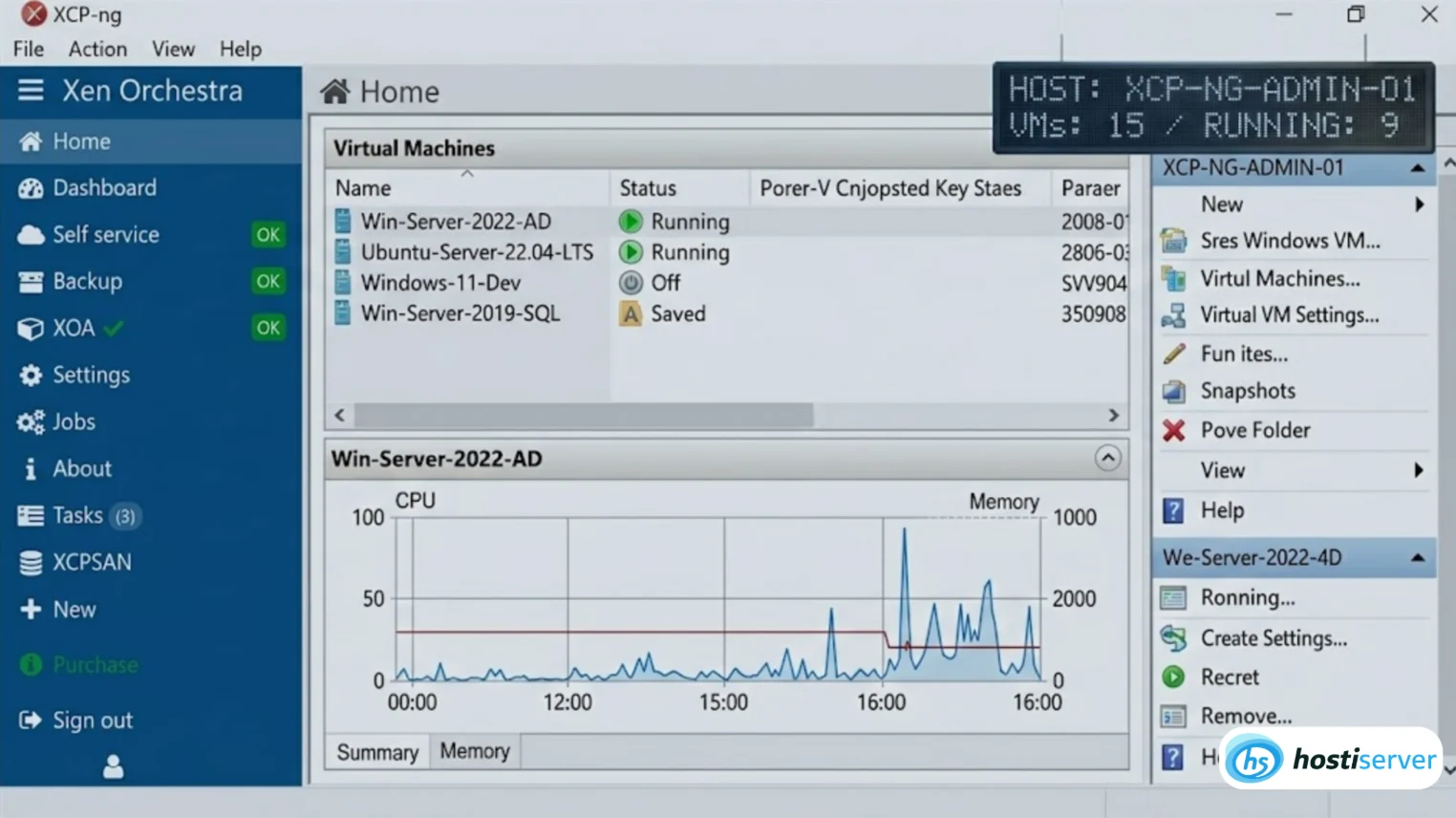Click the Jobs gears icon

tap(31, 422)
